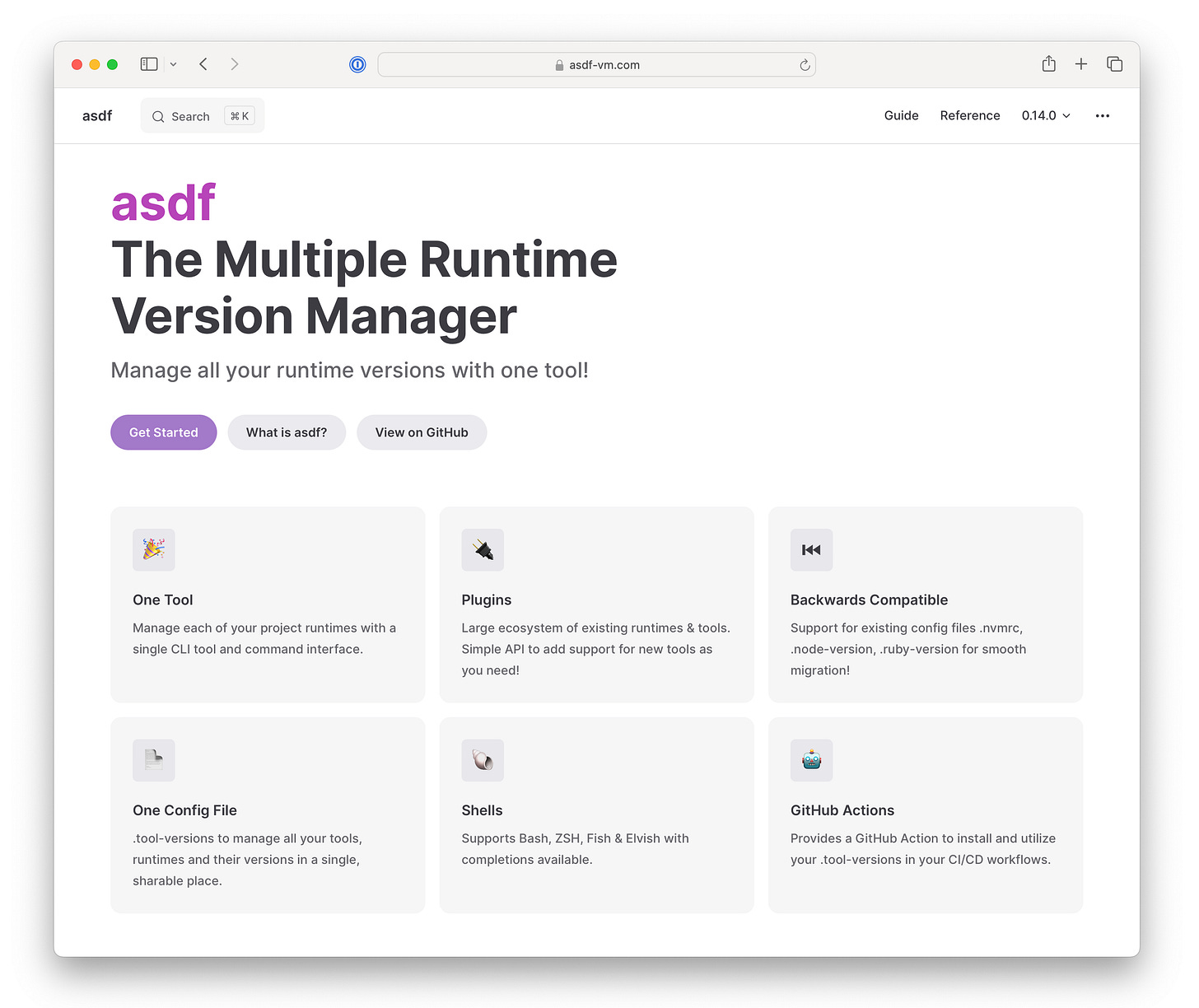Click the ⌘K shortcut badge

click(240, 116)
